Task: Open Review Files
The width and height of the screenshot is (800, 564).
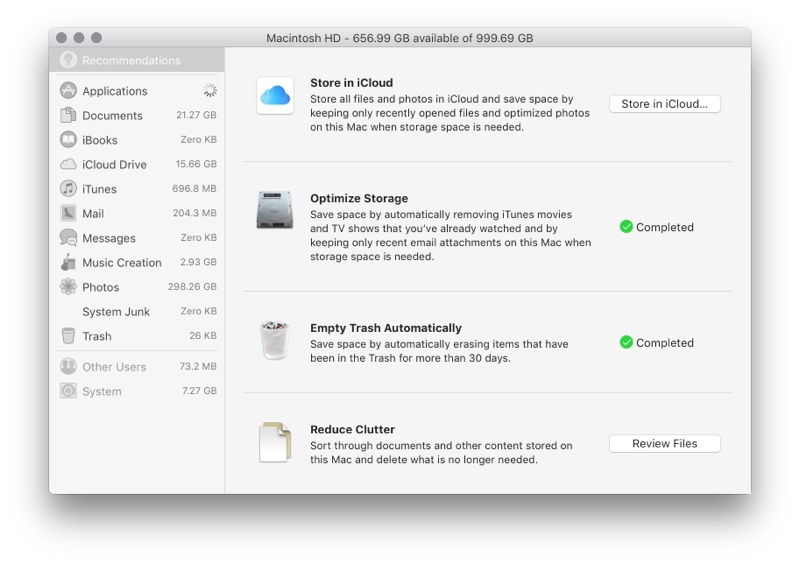Action: (x=664, y=444)
